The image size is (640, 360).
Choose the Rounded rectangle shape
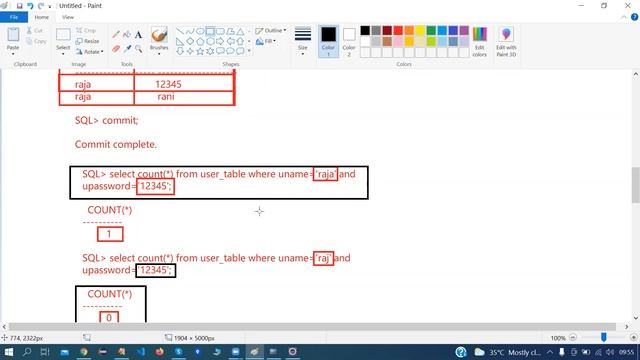point(220,31)
